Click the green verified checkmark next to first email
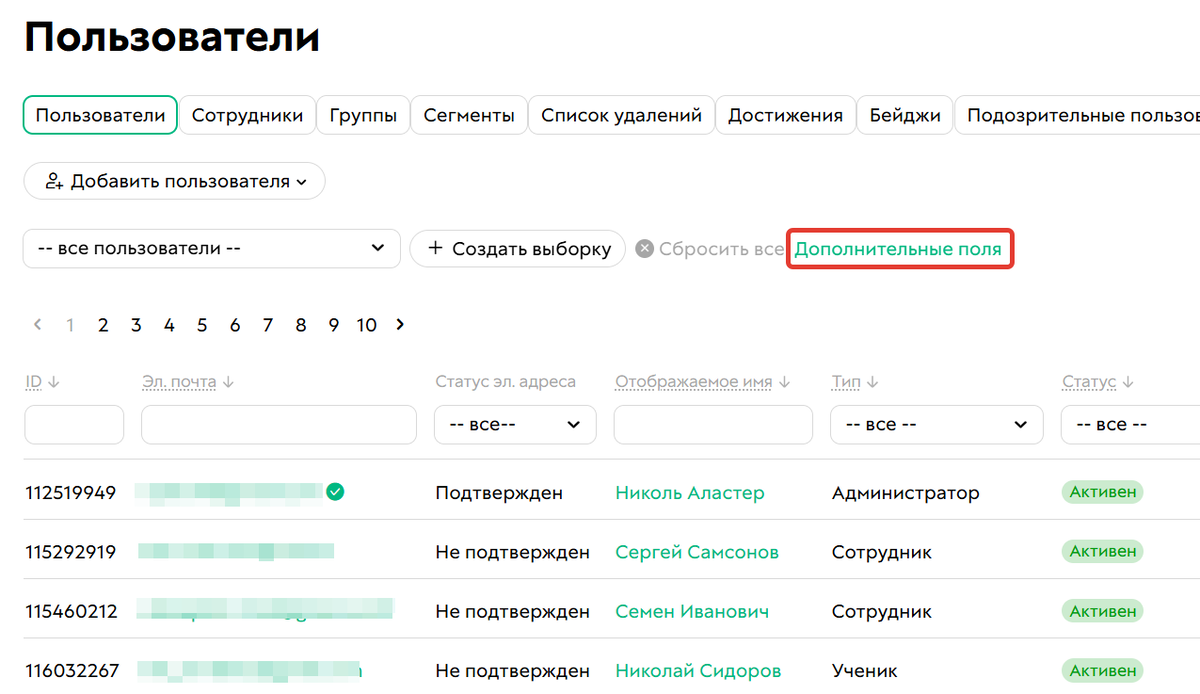Screen dimensions: 1200x694 (336, 492)
